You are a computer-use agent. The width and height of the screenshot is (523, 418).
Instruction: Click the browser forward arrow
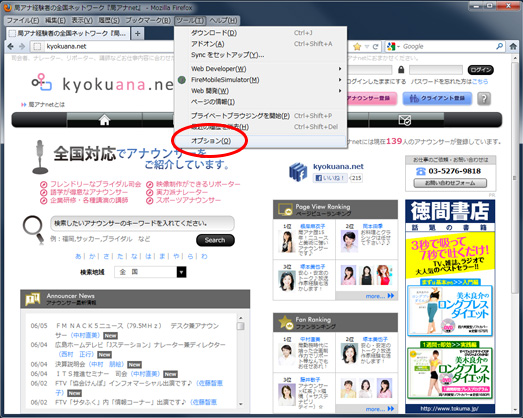(x=22, y=46)
